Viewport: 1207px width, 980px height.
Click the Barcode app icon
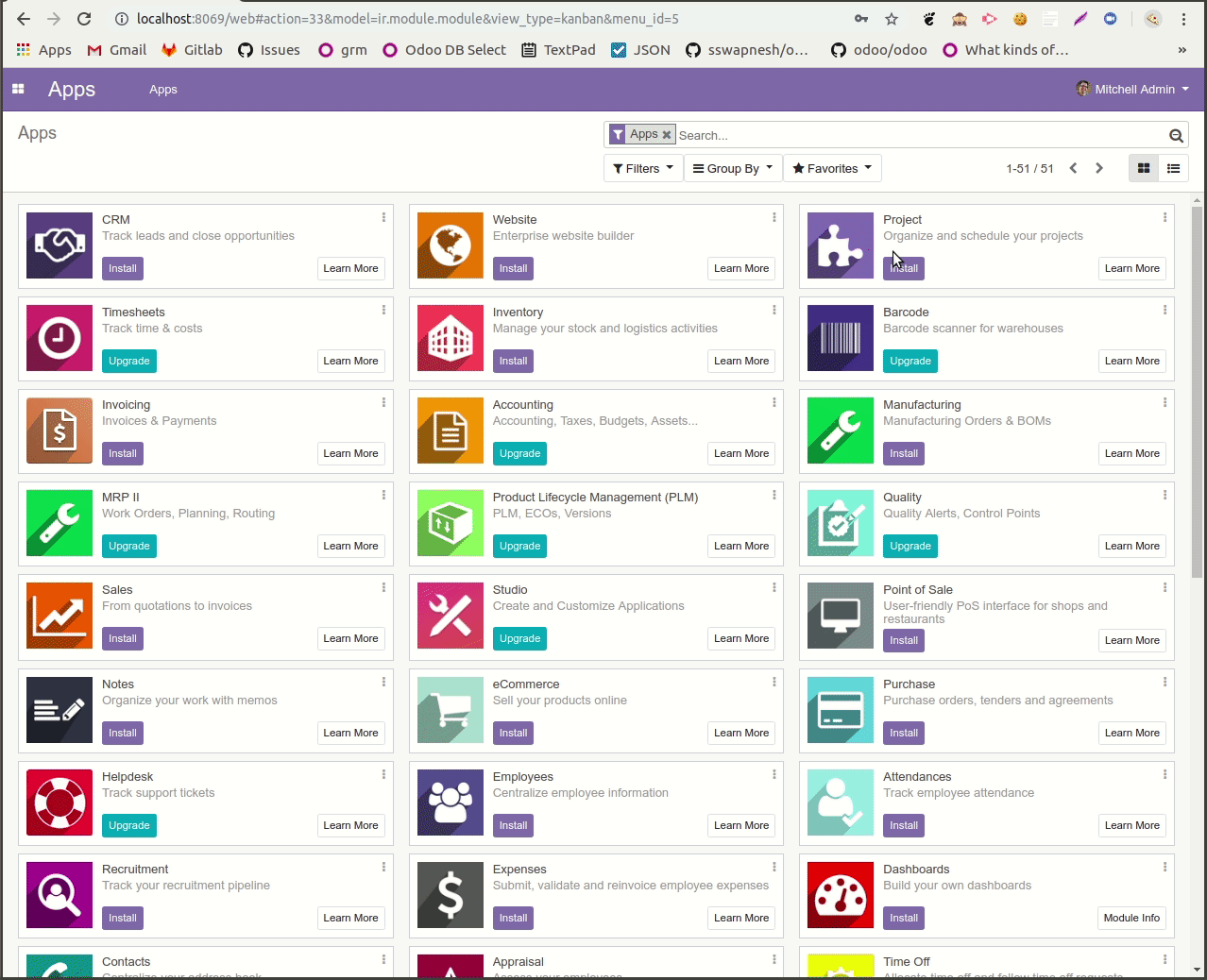[841, 338]
